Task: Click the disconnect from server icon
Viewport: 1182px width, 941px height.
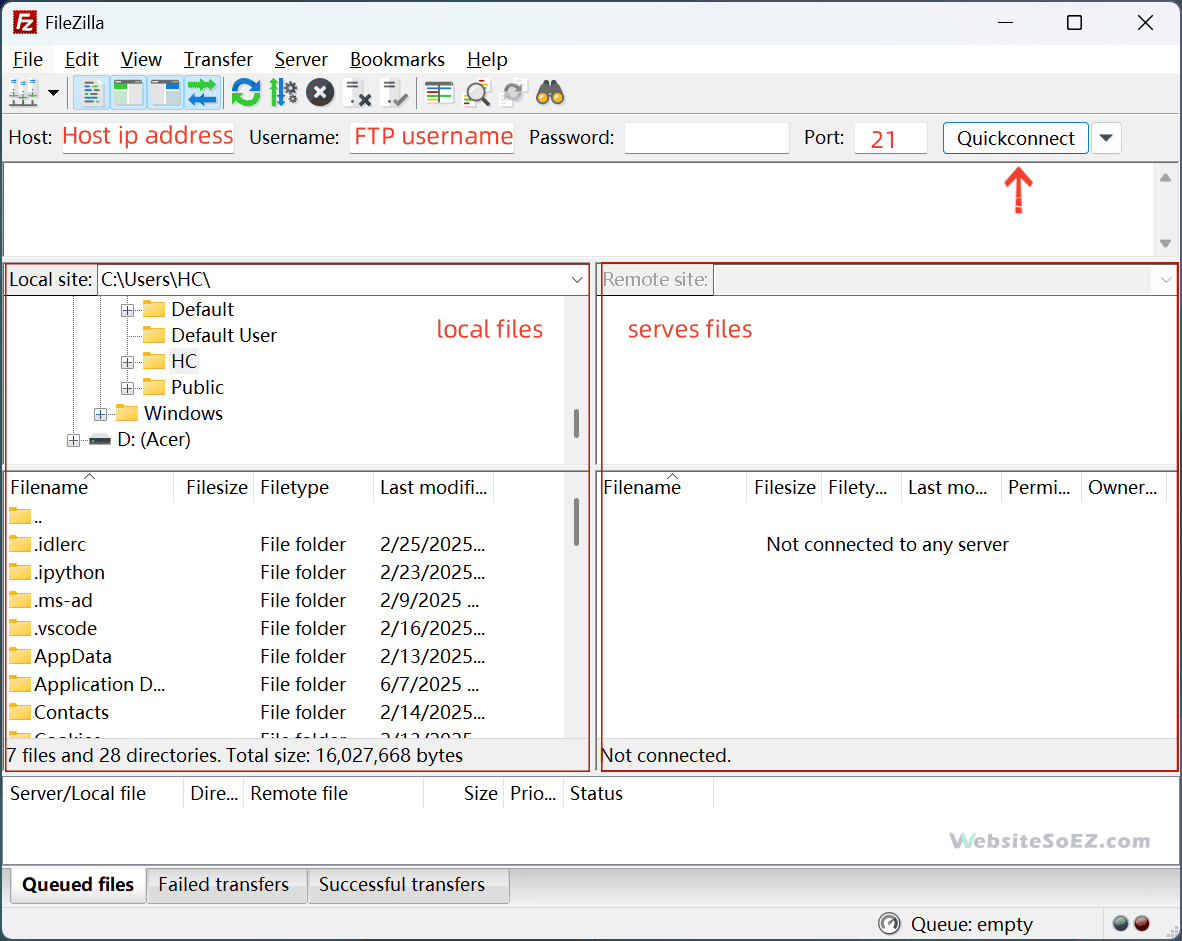Action: point(357,93)
